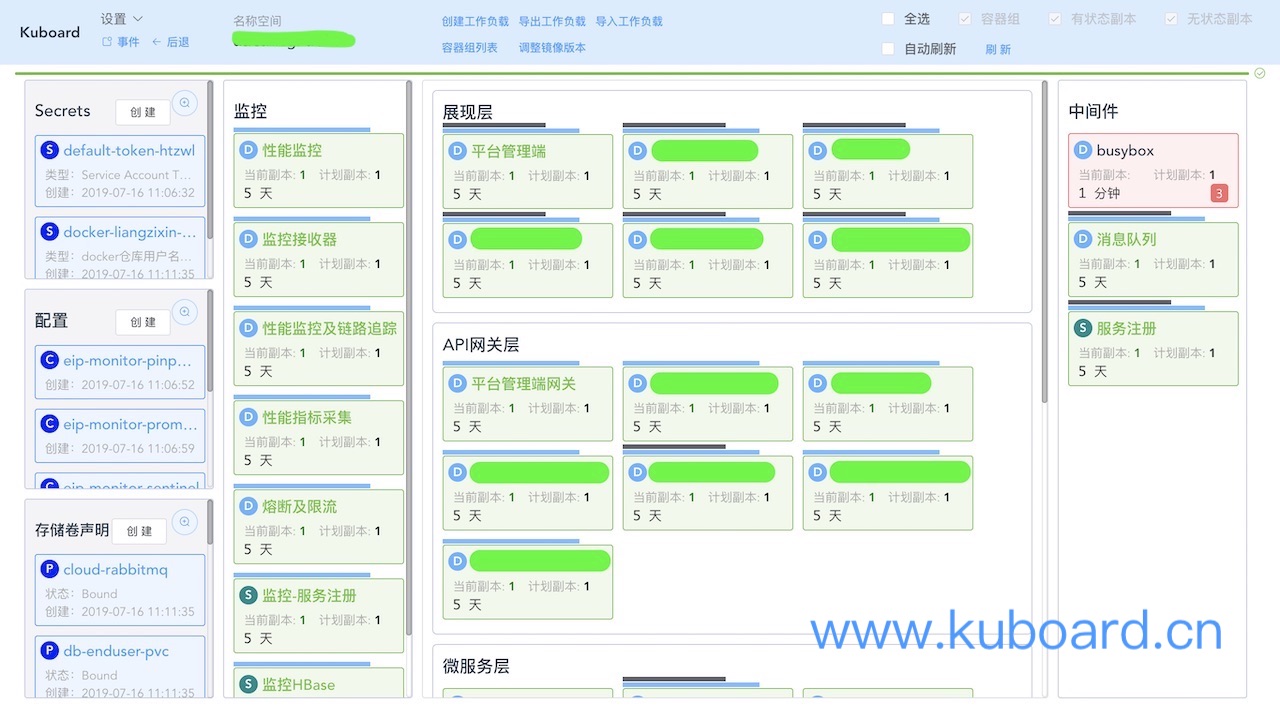Image resolution: width=1280 pixels, height=718 pixels.
Task: Click the 刷新 refresh link
Action: tap(998, 49)
